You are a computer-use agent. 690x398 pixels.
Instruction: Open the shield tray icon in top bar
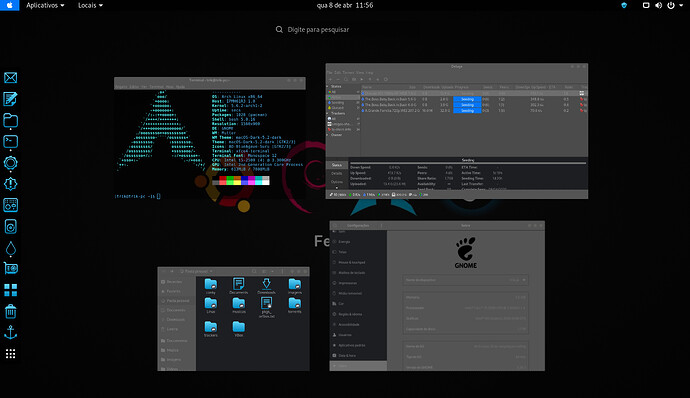pyautogui.click(x=624, y=5)
